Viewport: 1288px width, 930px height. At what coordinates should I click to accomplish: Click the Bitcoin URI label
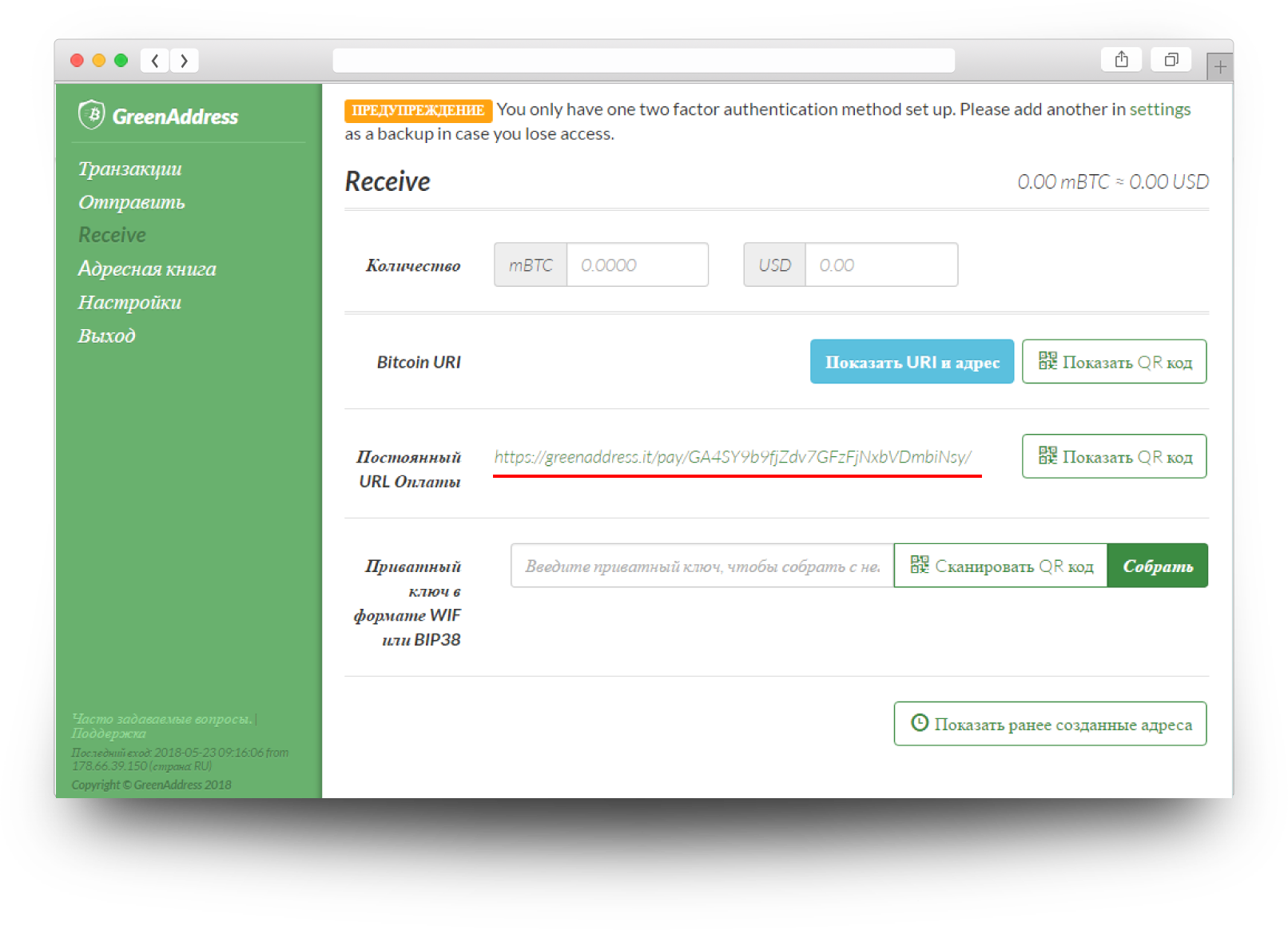419,362
